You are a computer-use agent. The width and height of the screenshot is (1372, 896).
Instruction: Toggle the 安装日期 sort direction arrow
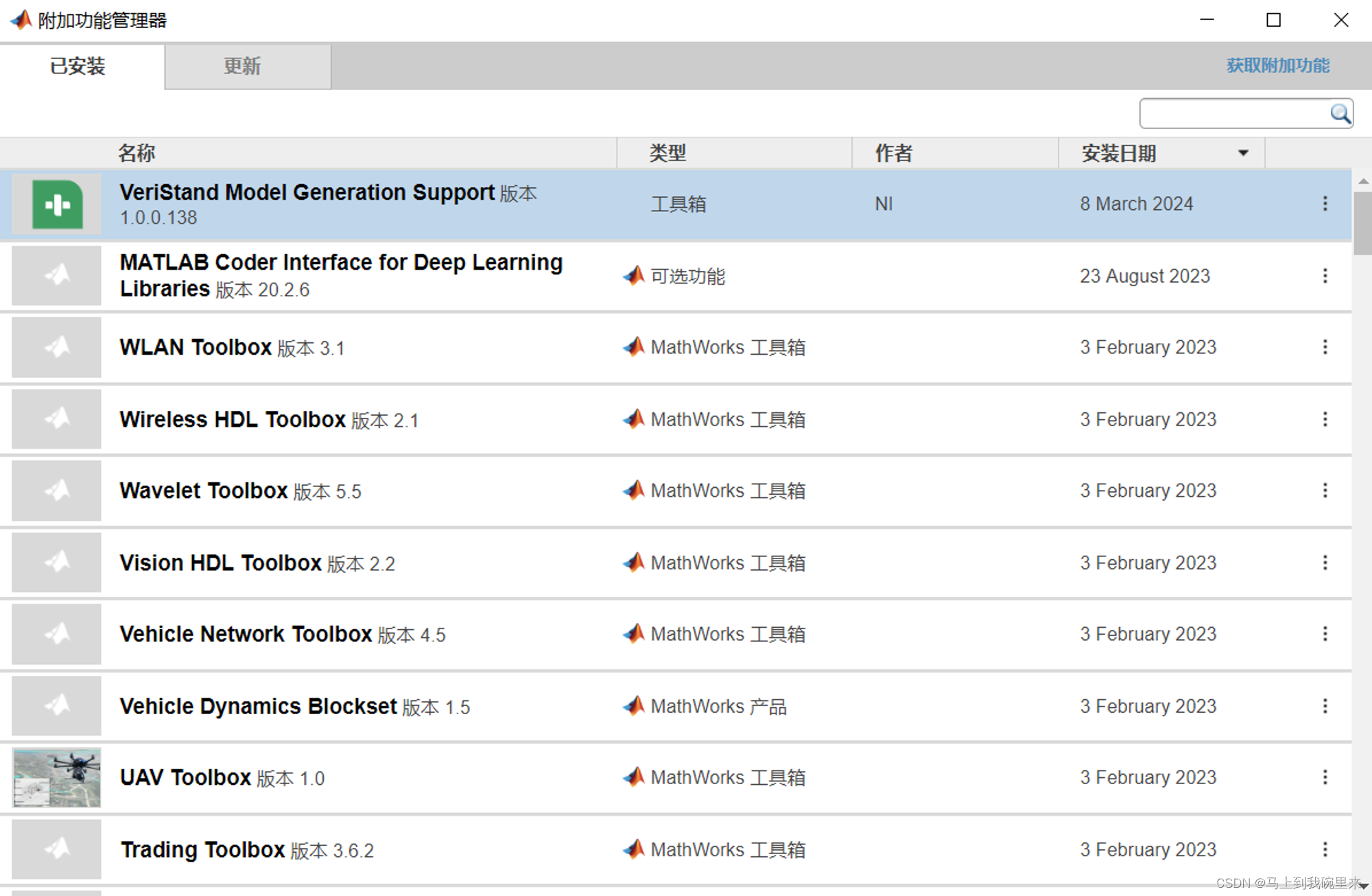(x=1243, y=153)
